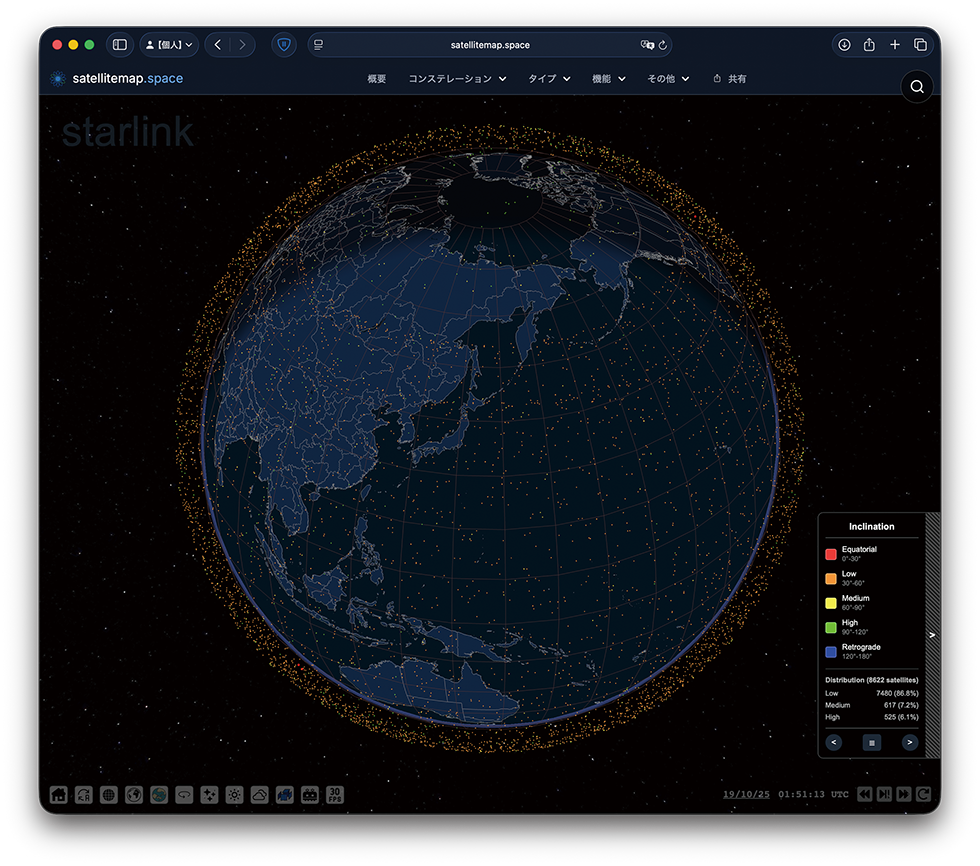
Task: Reset time with the circular arrow icon
Action: point(924,794)
